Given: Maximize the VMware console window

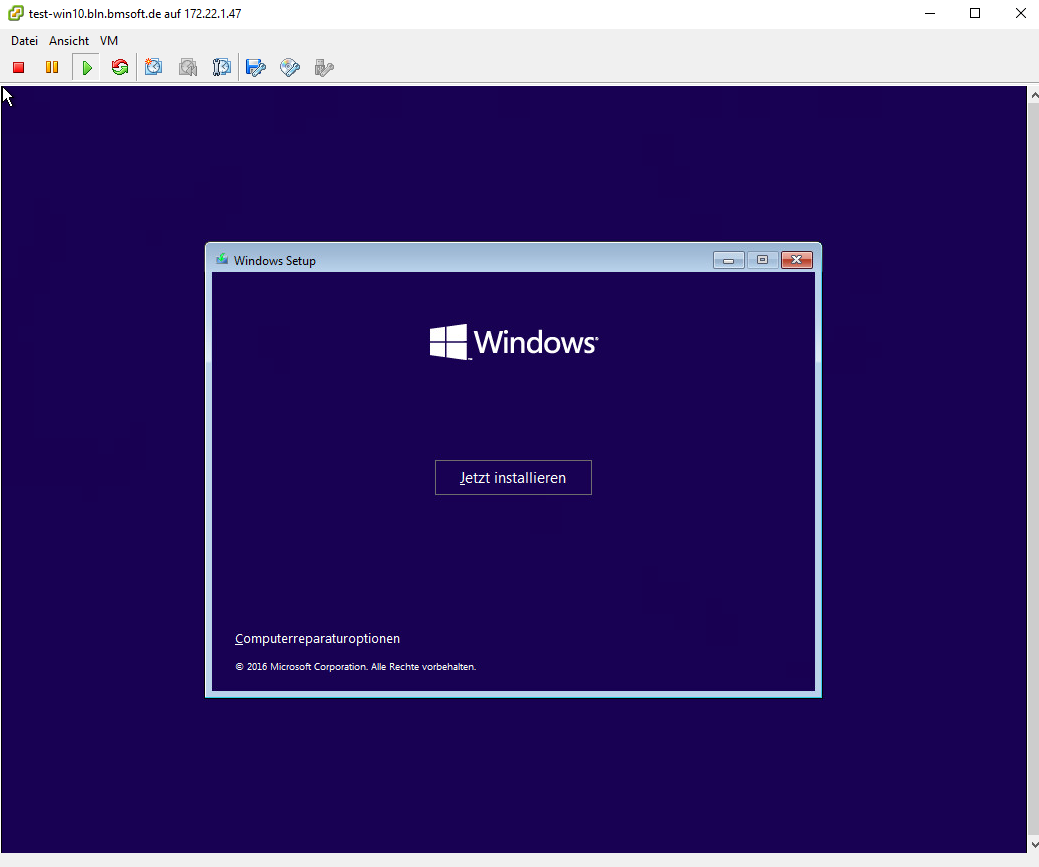Looking at the screenshot, I should tap(975, 13).
